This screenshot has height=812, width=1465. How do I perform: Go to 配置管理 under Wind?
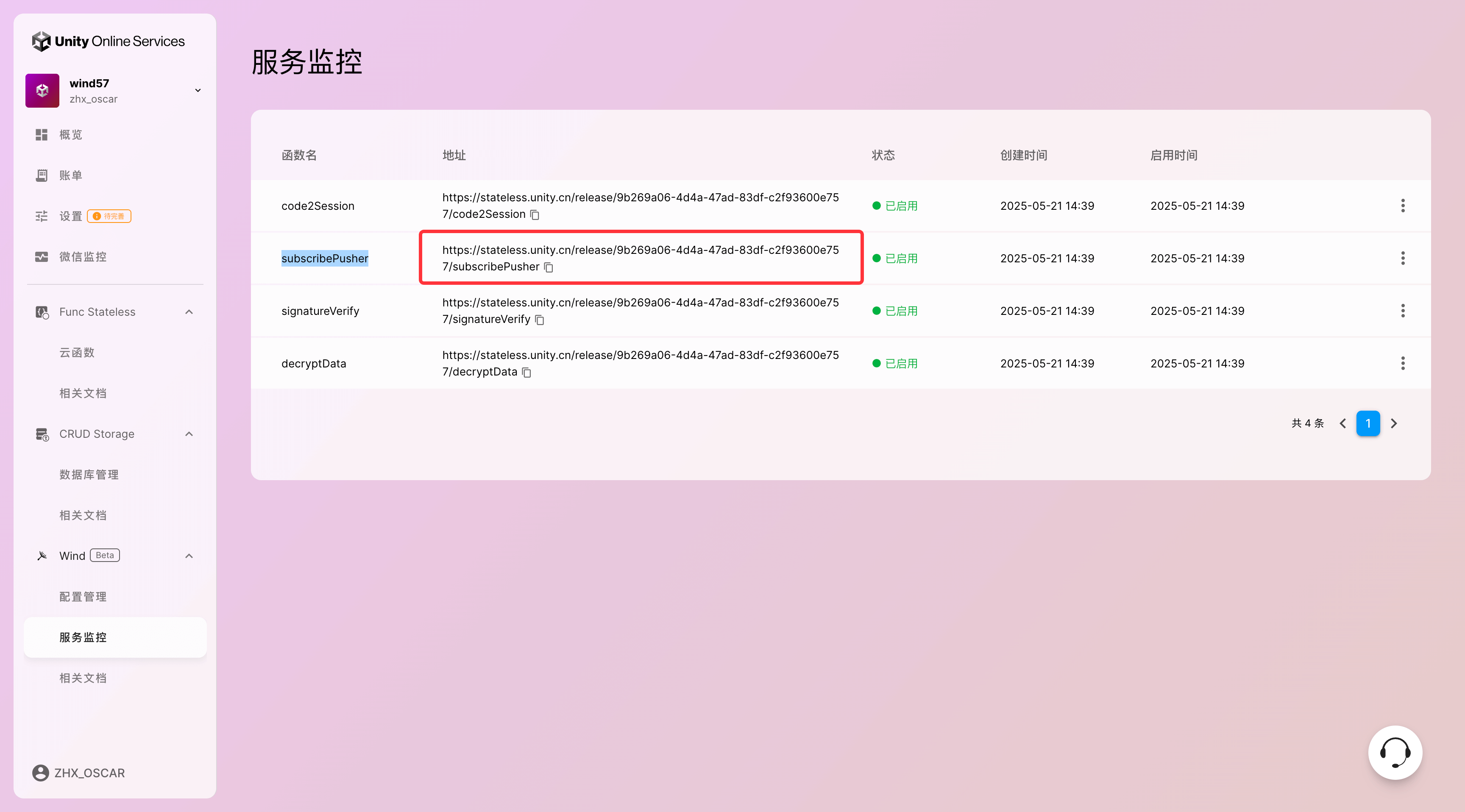pyautogui.click(x=83, y=596)
